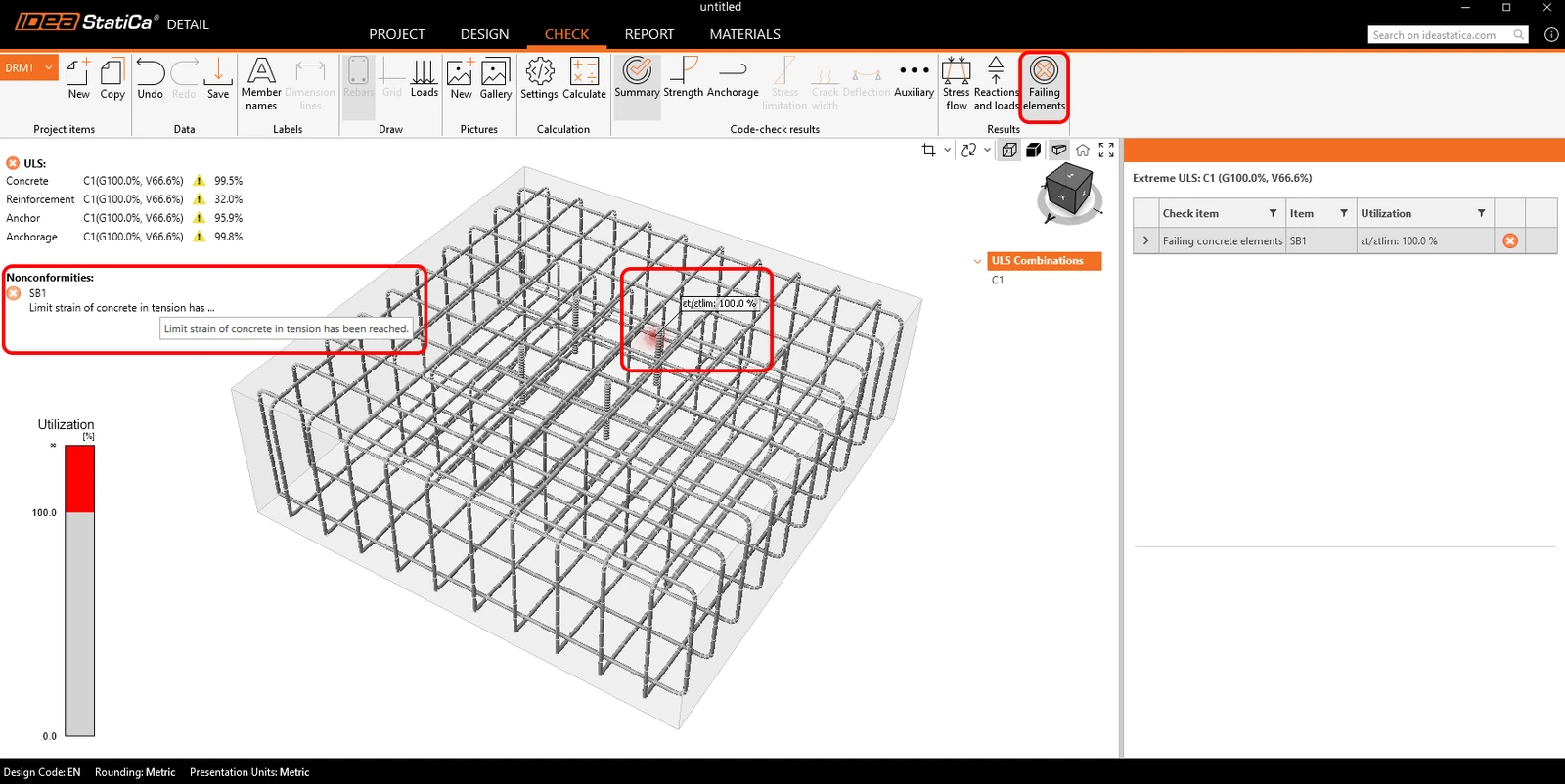Image resolution: width=1565 pixels, height=784 pixels.
Task: Show Stress flow results
Action: pyautogui.click(x=956, y=85)
